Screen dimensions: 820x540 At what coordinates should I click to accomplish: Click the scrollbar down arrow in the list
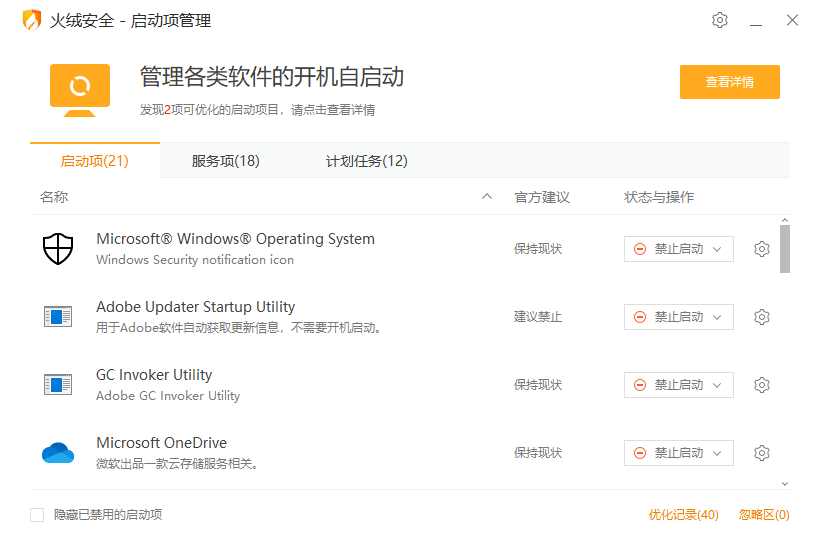coord(784,484)
